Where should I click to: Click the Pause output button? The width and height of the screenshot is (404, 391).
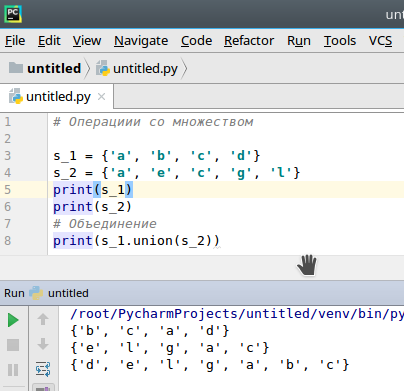(13, 370)
